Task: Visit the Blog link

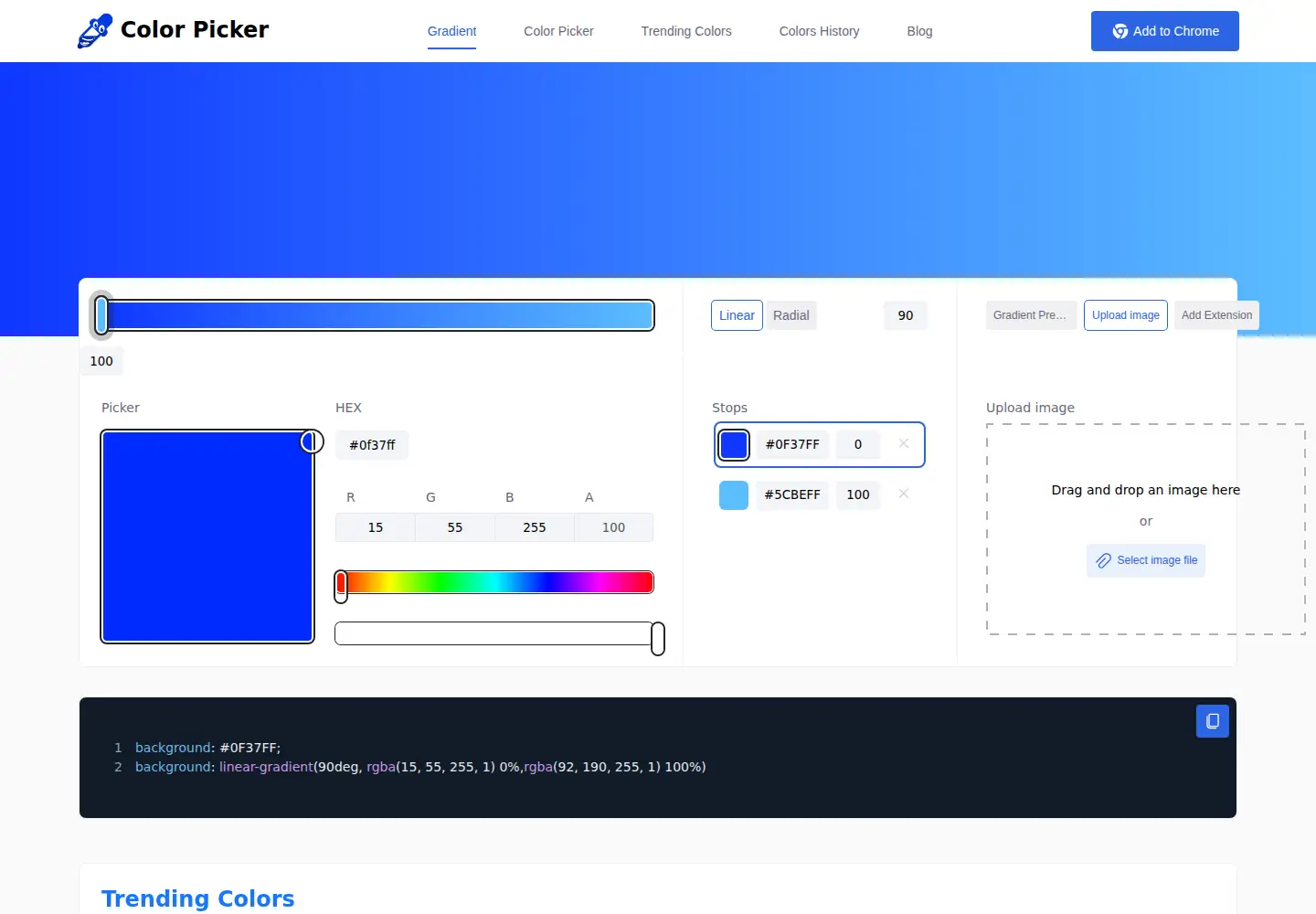Action: click(919, 31)
